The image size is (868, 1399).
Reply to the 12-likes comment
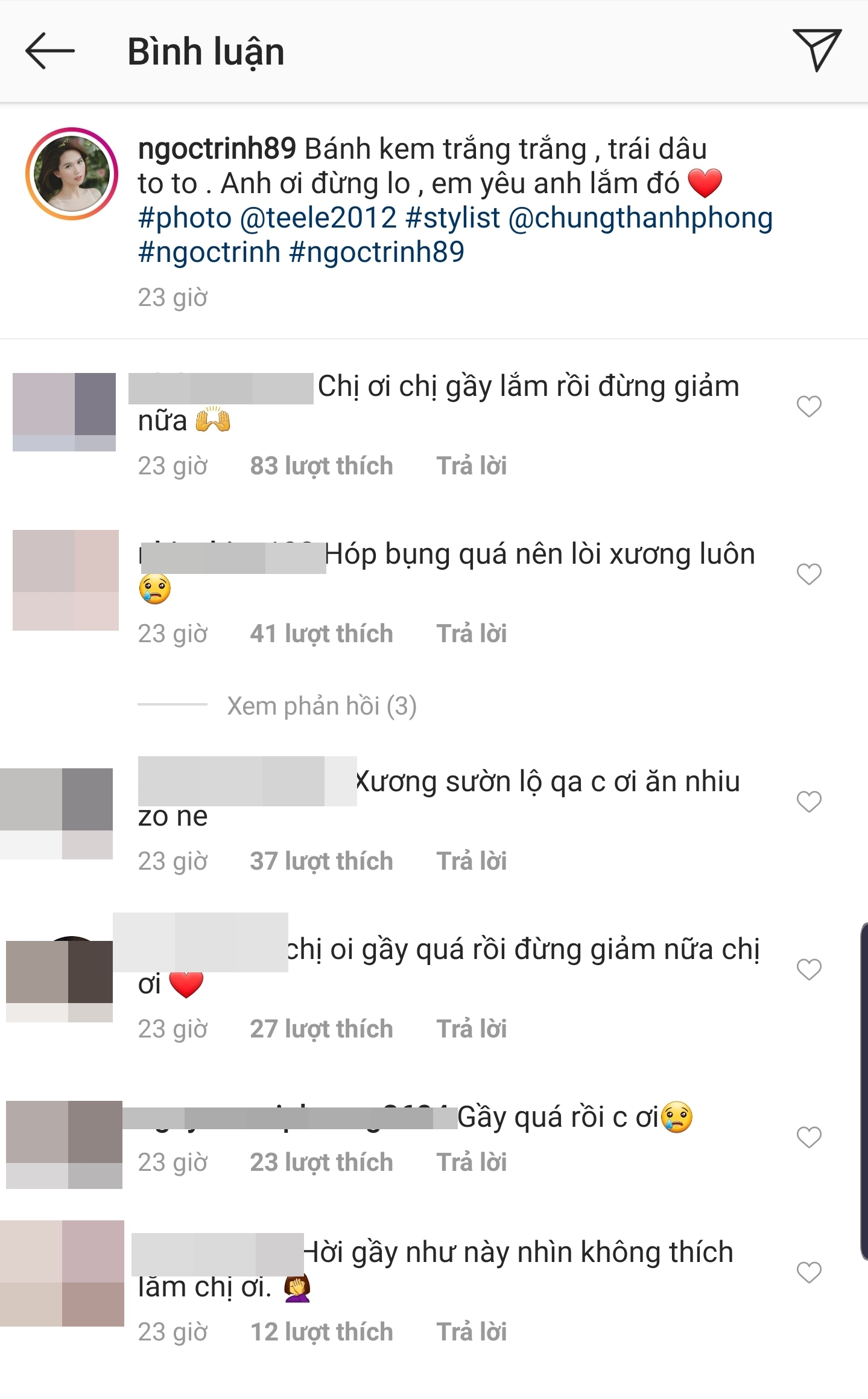point(472,1332)
